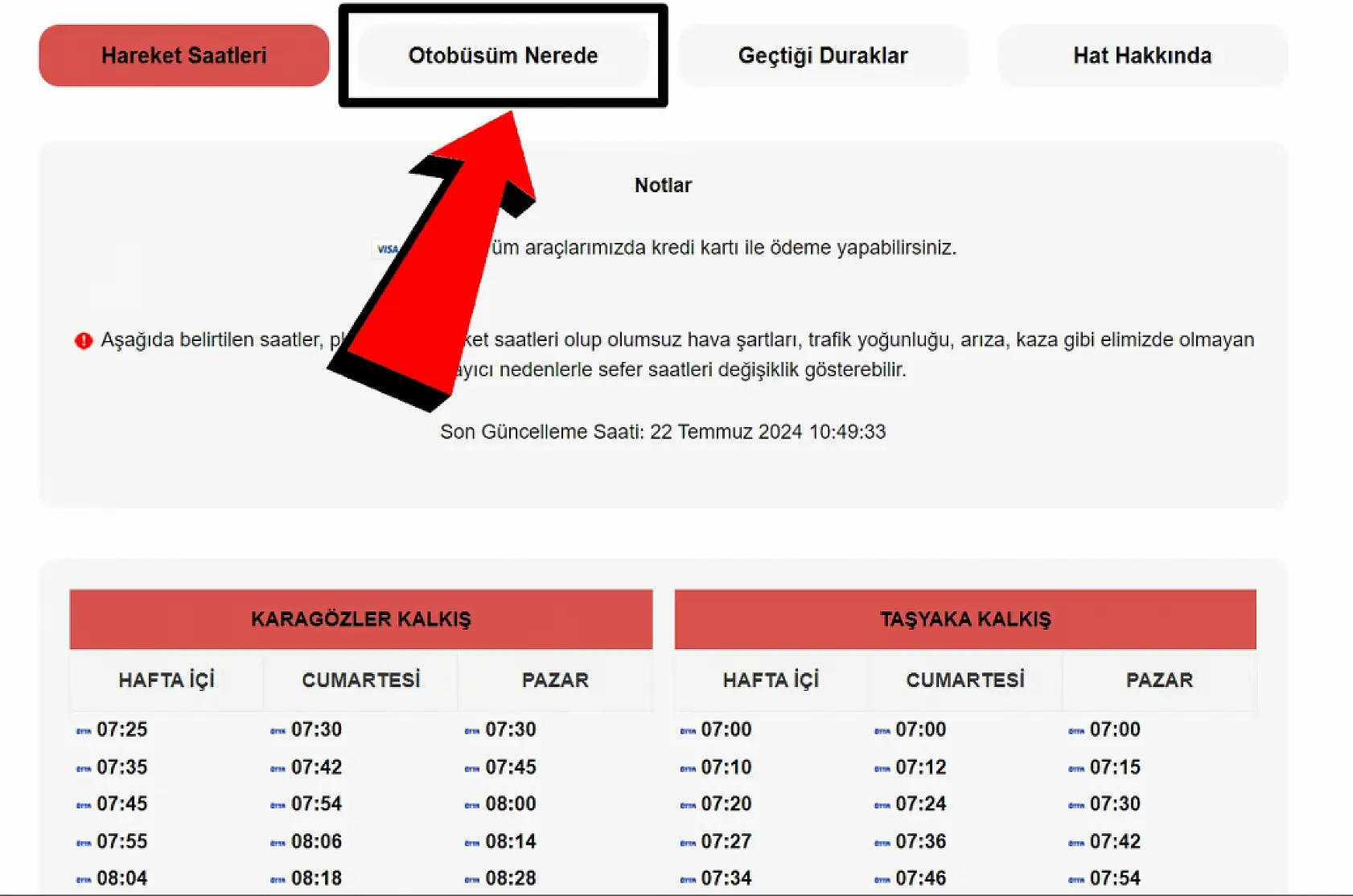
Task: Click the CUMARTESİ column under Taşyaka
Action: (965, 680)
